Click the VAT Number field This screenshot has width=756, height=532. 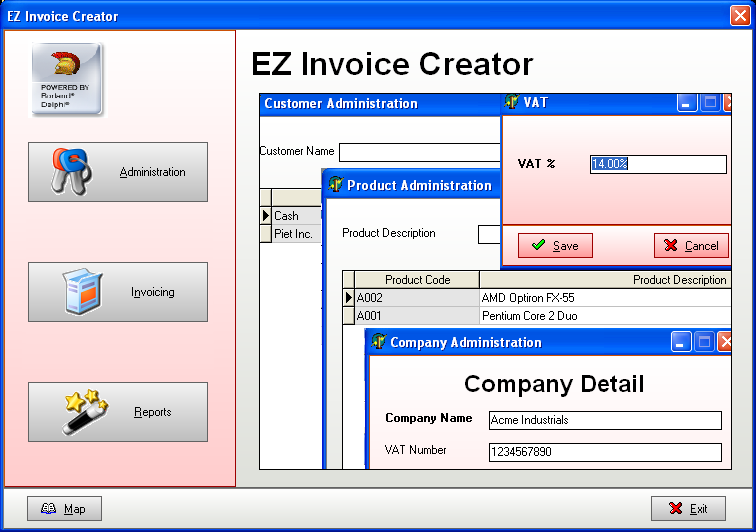[604, 452]
